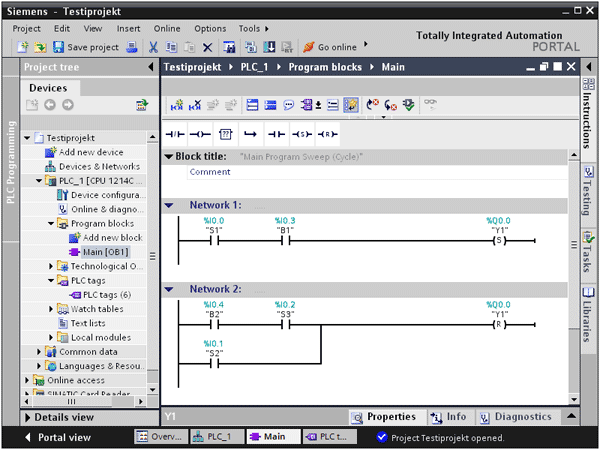600x450 pixels.
Task: Insert a Reset coil instruction
Action: [328, 134]
